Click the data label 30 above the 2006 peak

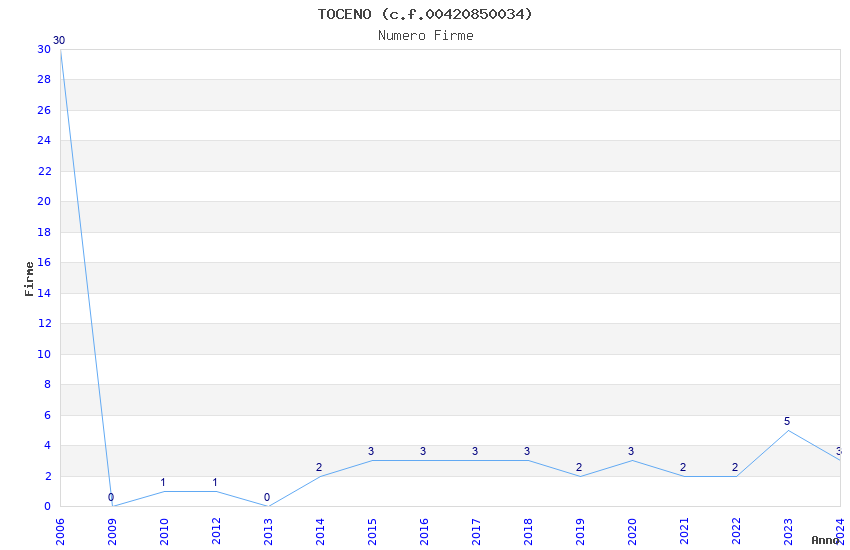[59, 40]
